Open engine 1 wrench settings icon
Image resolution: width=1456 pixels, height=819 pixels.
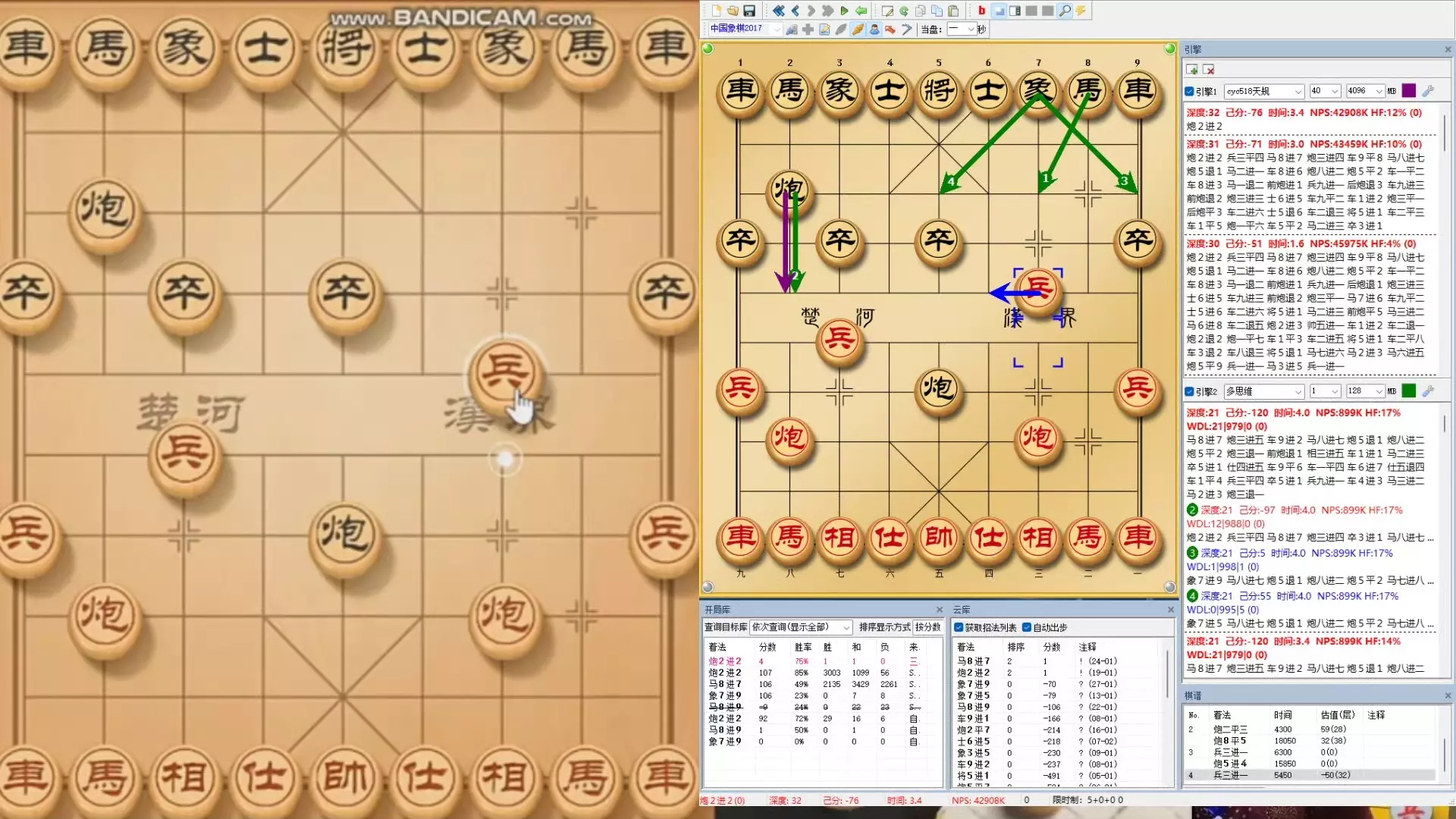pyautogui.click(x=1428, y=91)
